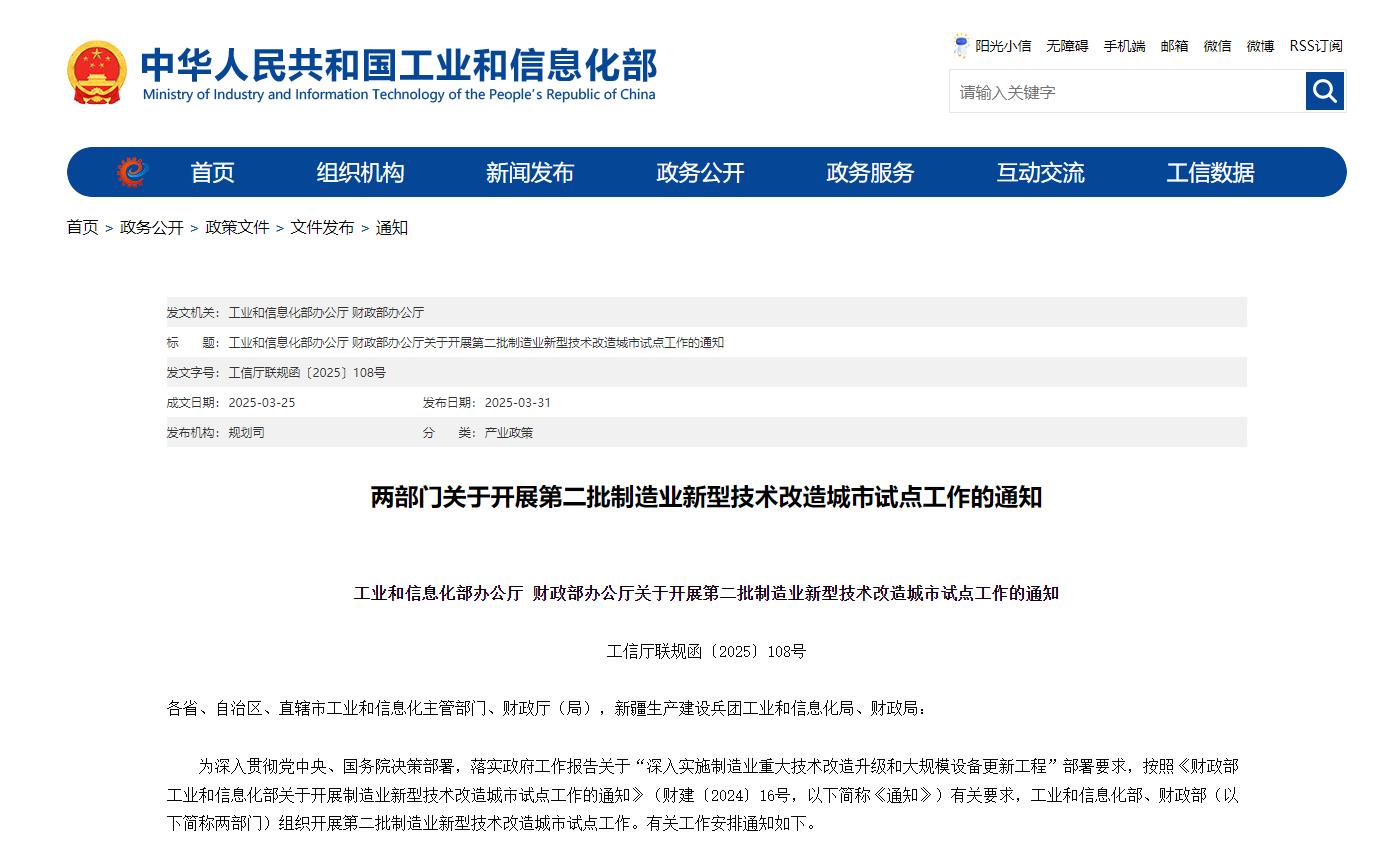Open the 政务服务 menu item
The image size is (1387, 858).
point(870,173)
